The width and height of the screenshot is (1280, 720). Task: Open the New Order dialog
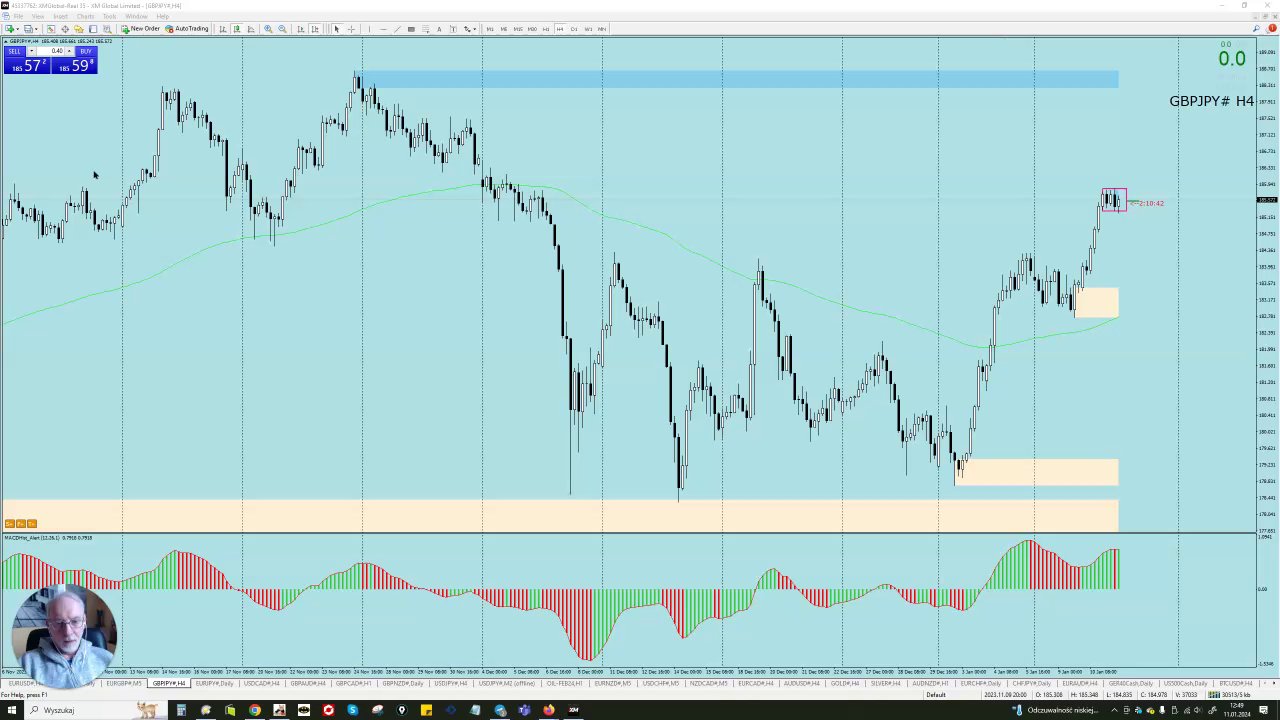click(x=140, y=29)
